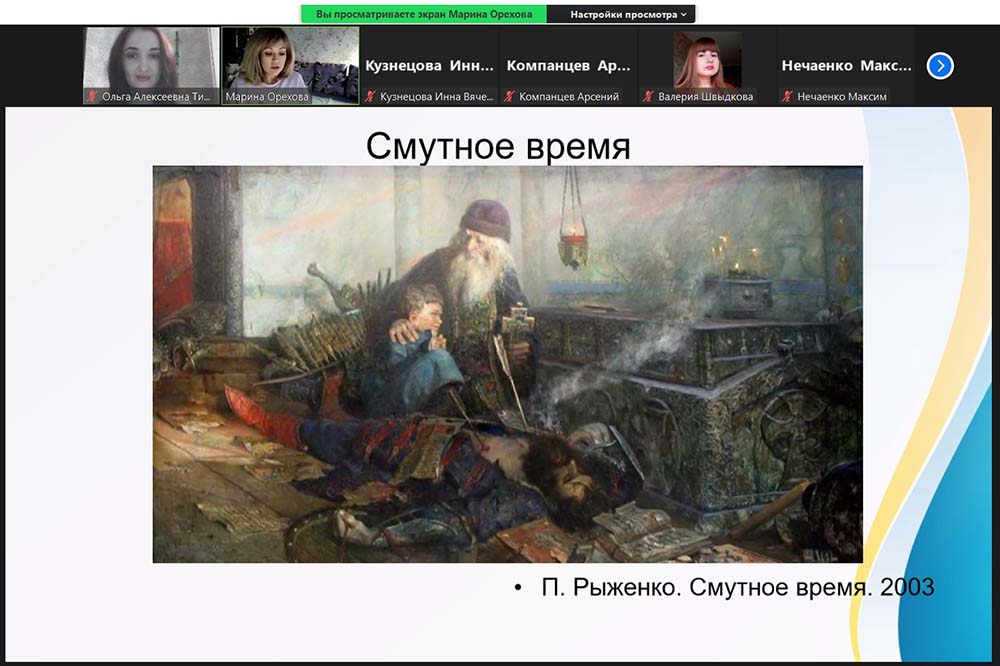The height and width of the screenshot is (666, 1000).
Task: Show next participants with the blue arrow
Action: pos(940,66)
